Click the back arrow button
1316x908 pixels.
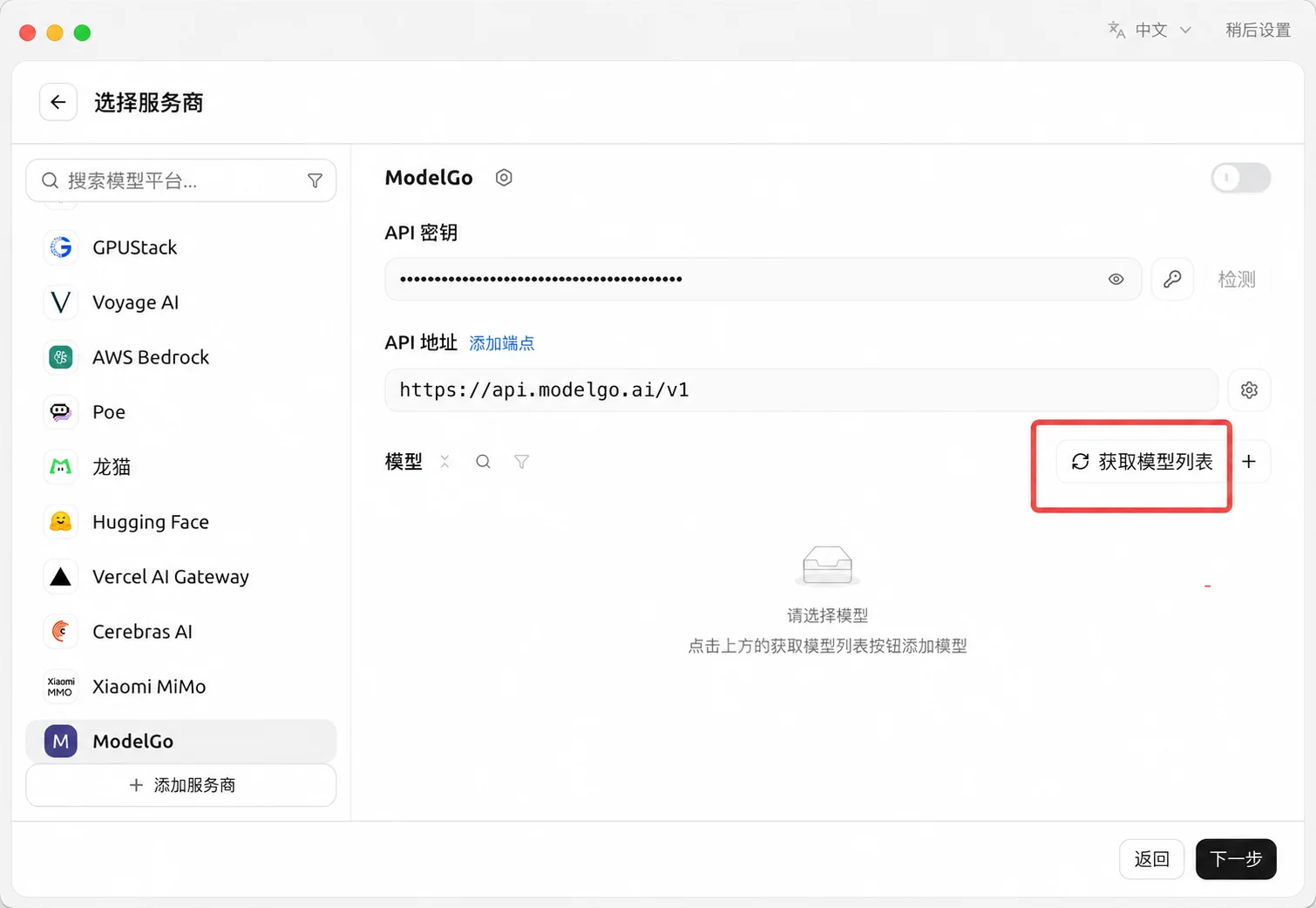58,103
